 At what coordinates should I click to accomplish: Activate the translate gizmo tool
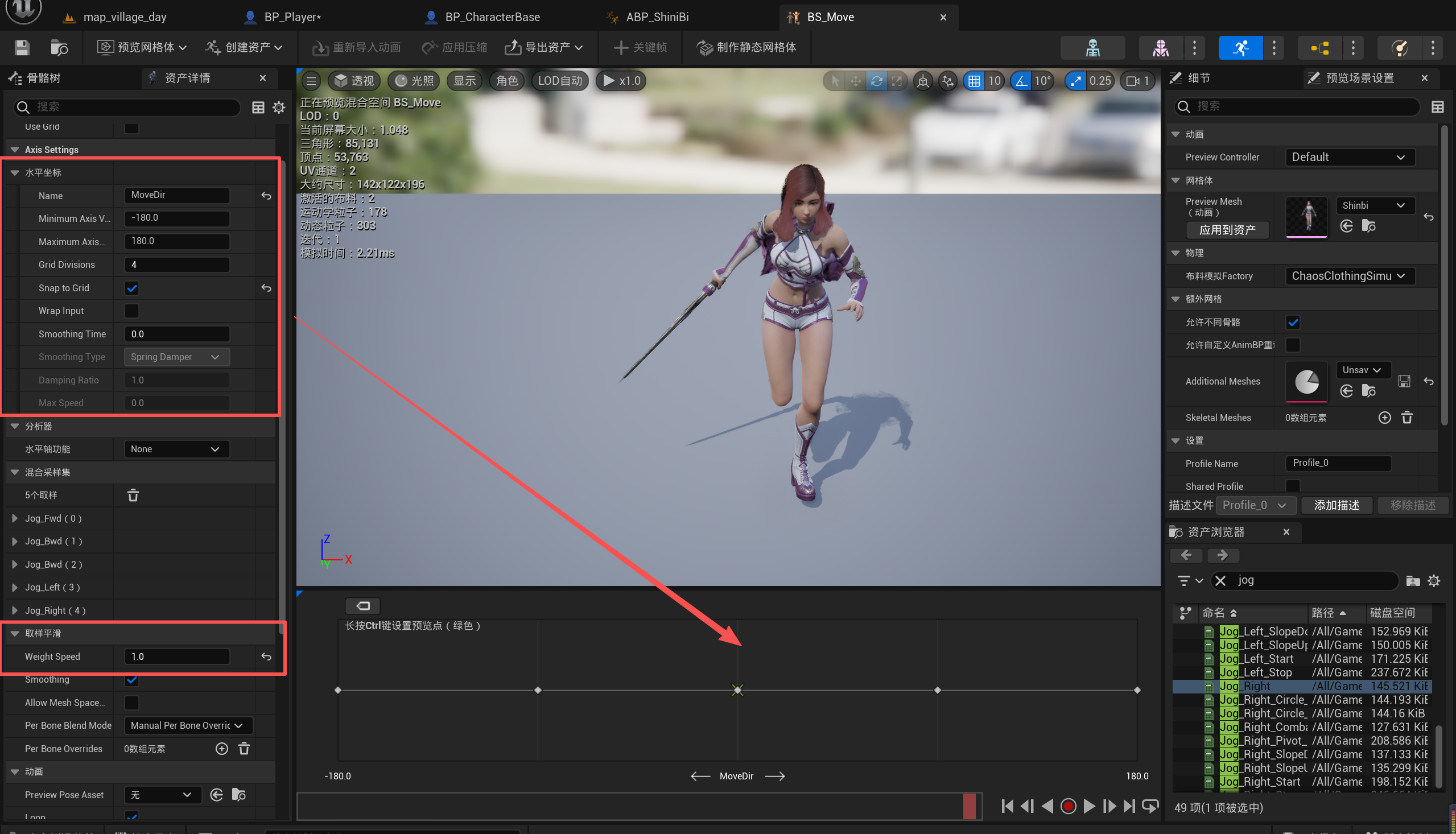click(856, 81)
